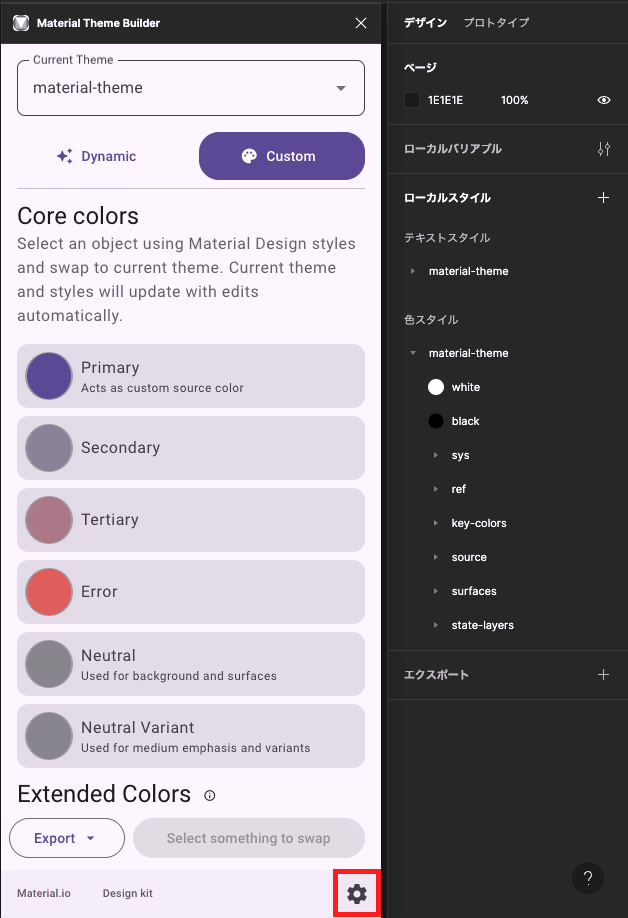Open the help question mark button
The width and height of the screenshot is (628, 918).
(588, 878)
